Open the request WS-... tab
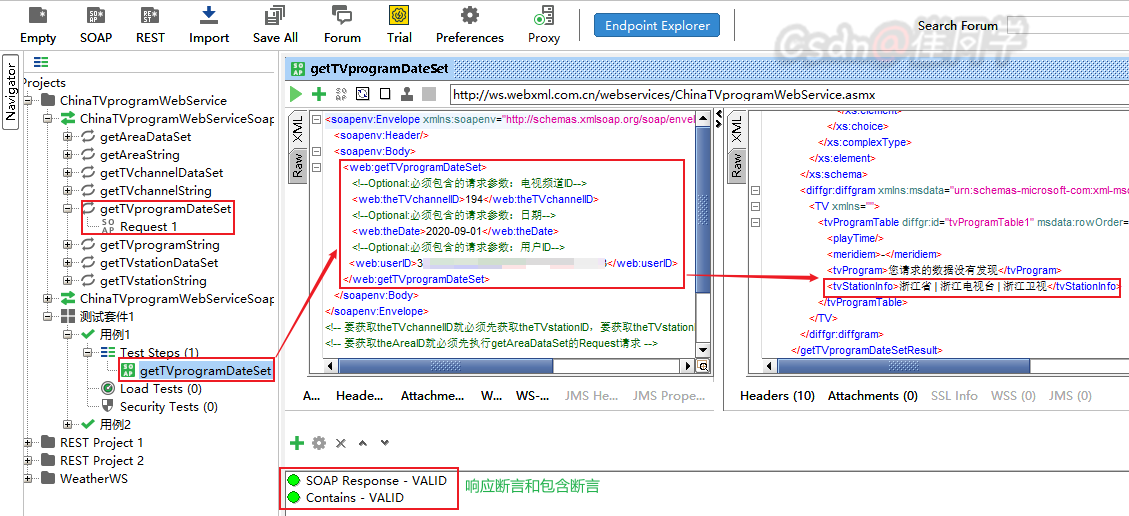 (x=531, y=396)
